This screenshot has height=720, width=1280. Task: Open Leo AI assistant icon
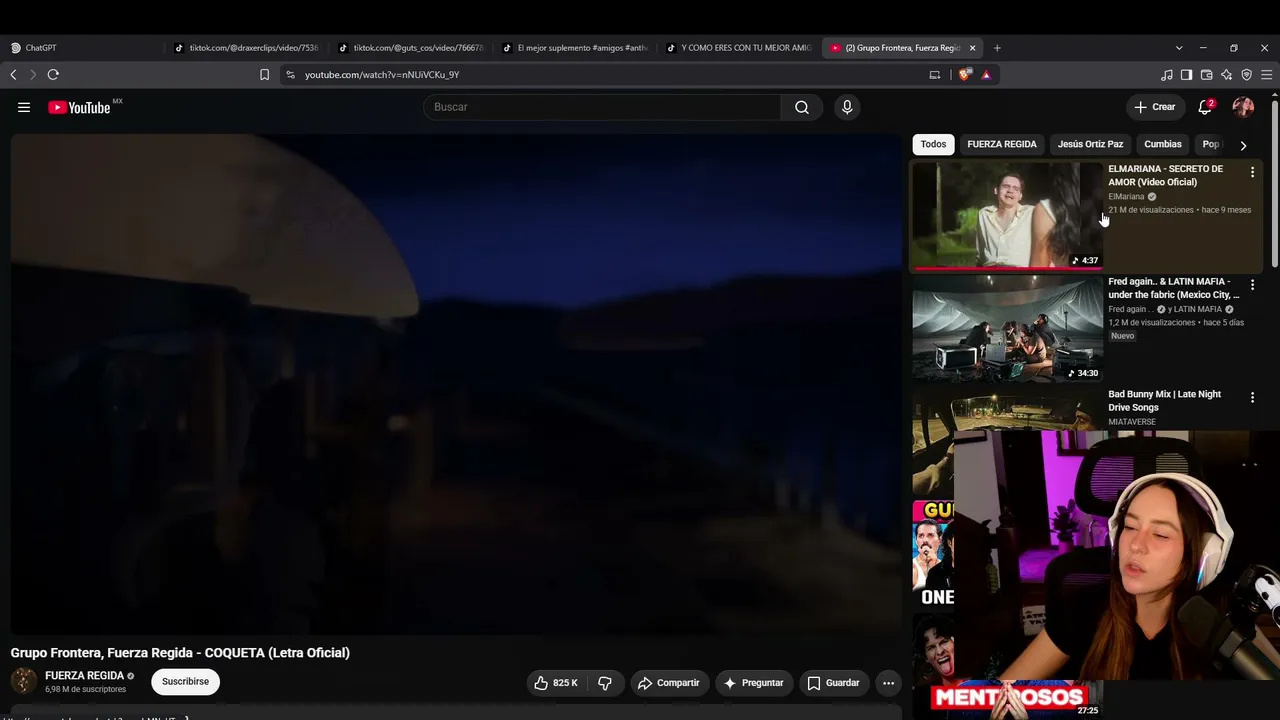coord(1226,75)
